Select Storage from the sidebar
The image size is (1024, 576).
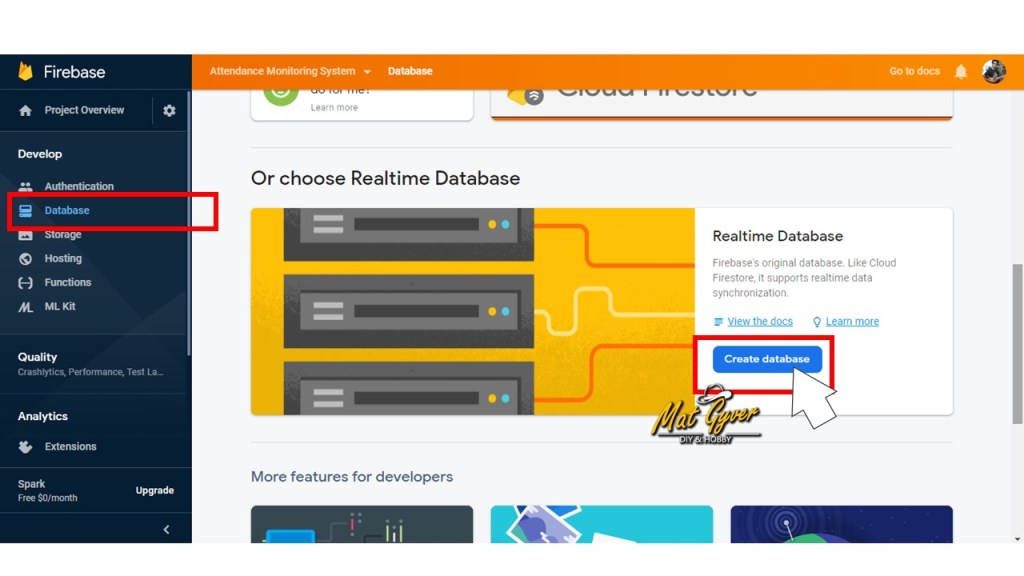(63, 235)
